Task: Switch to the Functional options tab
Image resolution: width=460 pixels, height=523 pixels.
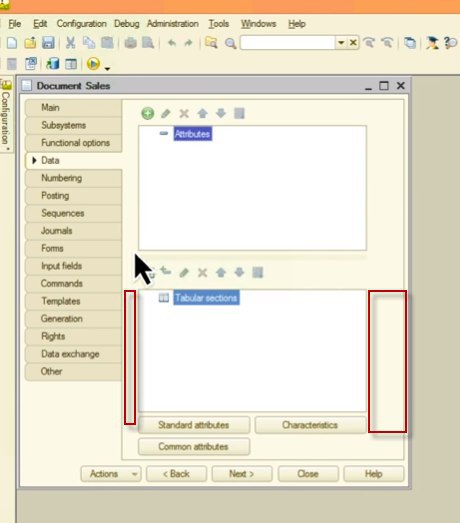Action: coord(73,143)
